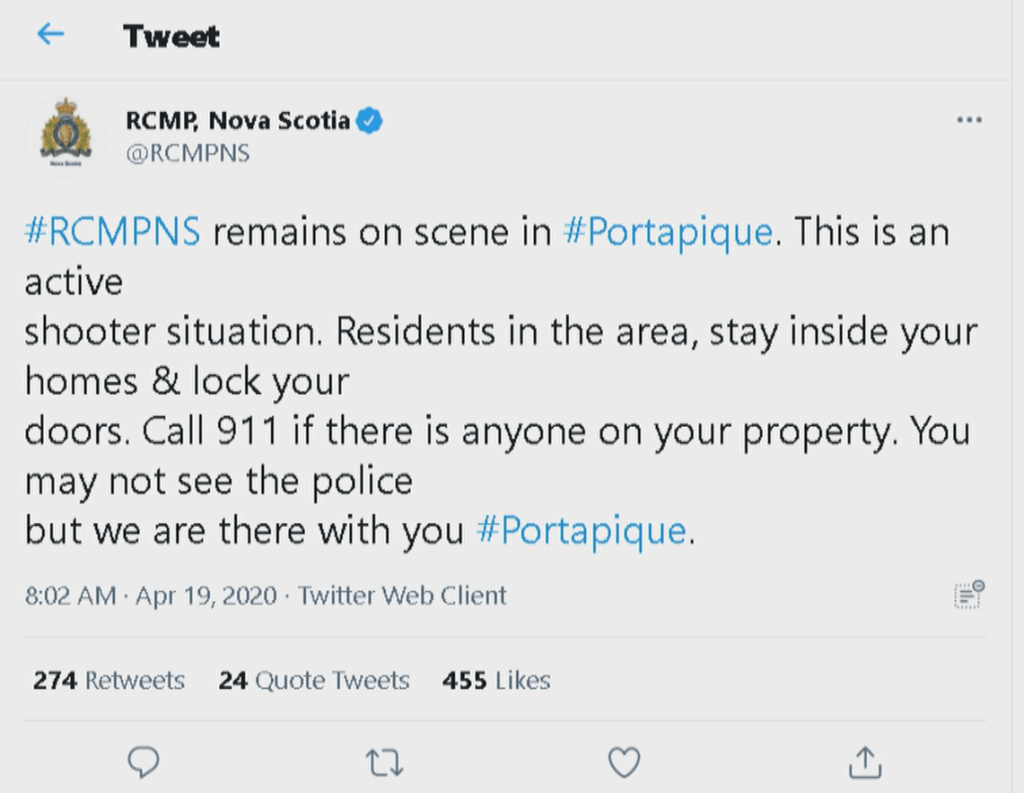The width and height of the screenshot is (1024, 793).
Task: Click the @RCMPNS handle
Action: coord(188,153)
